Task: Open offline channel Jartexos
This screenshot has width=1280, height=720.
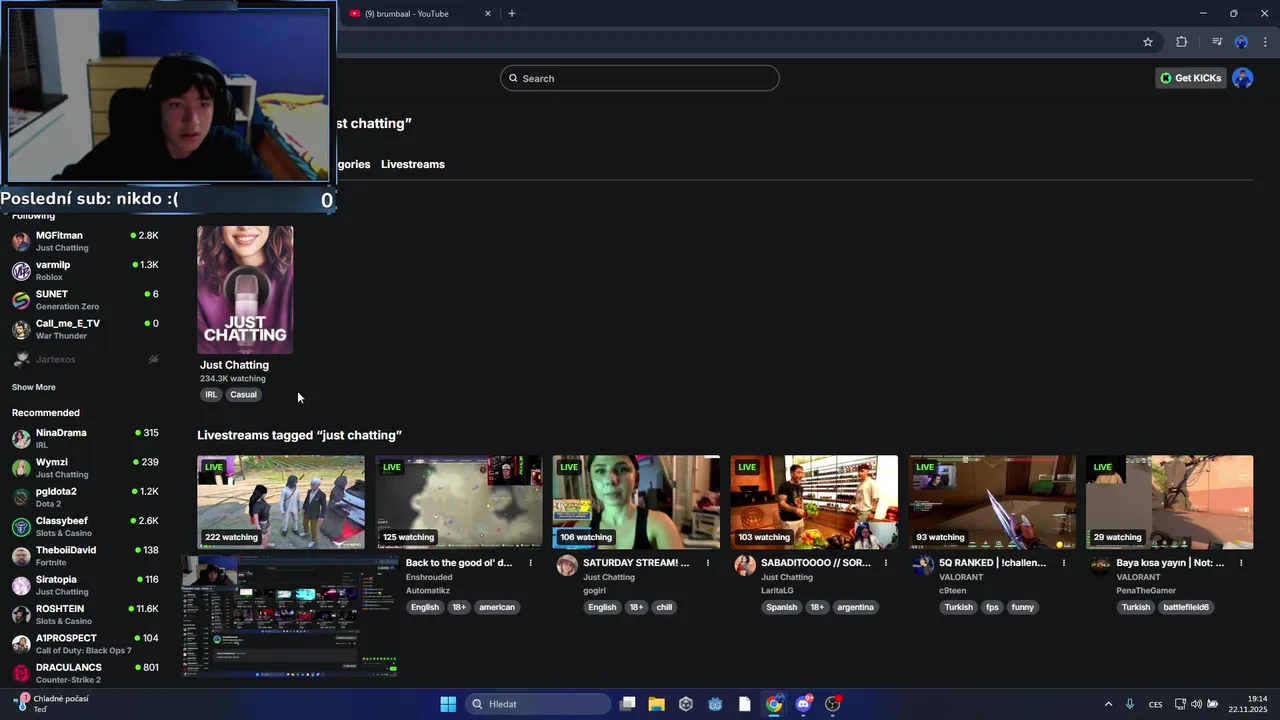Action: point(85,359)
